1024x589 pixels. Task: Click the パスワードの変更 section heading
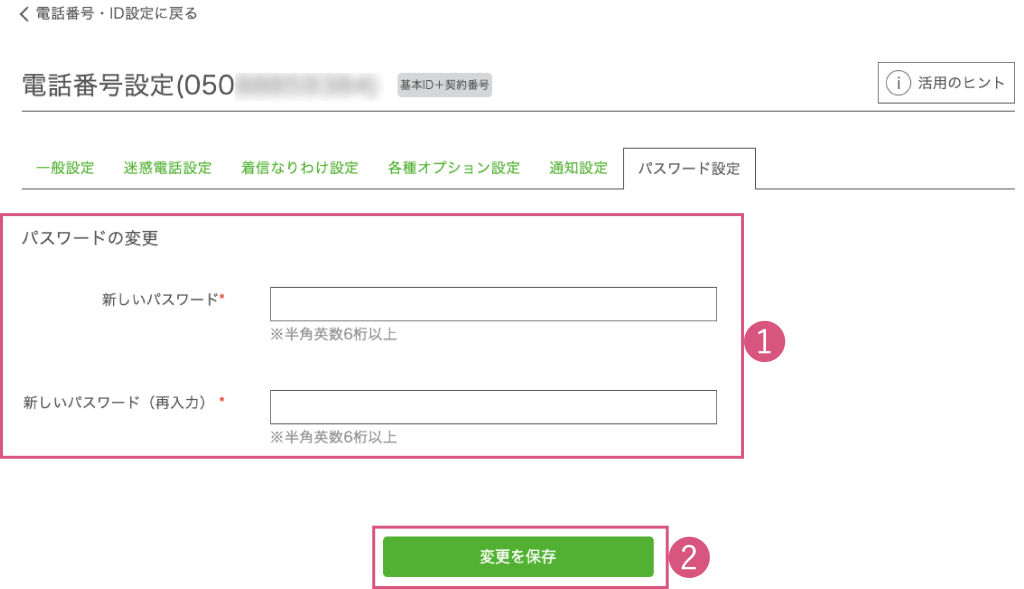coord(91,239)
